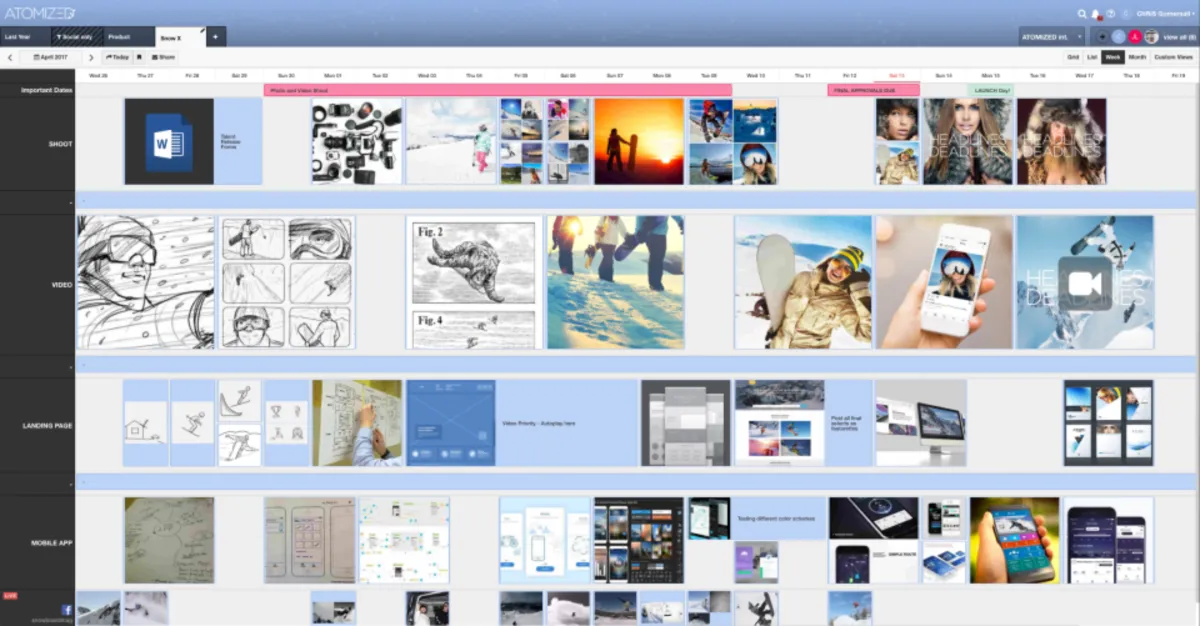The width and height of the screenshot is (1200, 626).
Task: Click the bookmark icon button
Action: coord(139,57)
